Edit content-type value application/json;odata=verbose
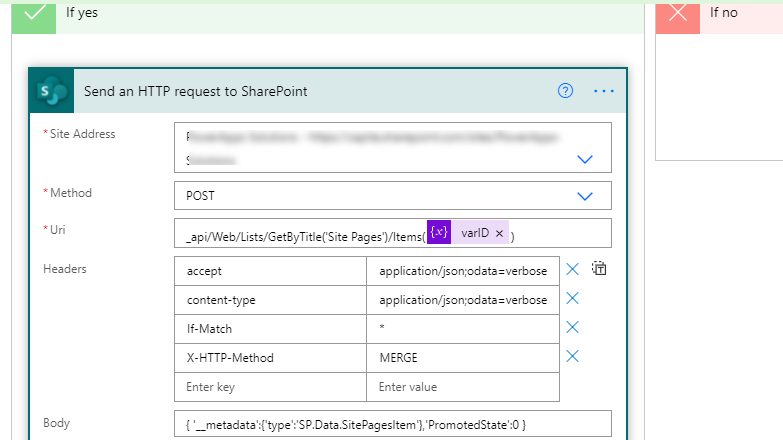This screenshot has width=783, height=440. click(x=463, y=300)
